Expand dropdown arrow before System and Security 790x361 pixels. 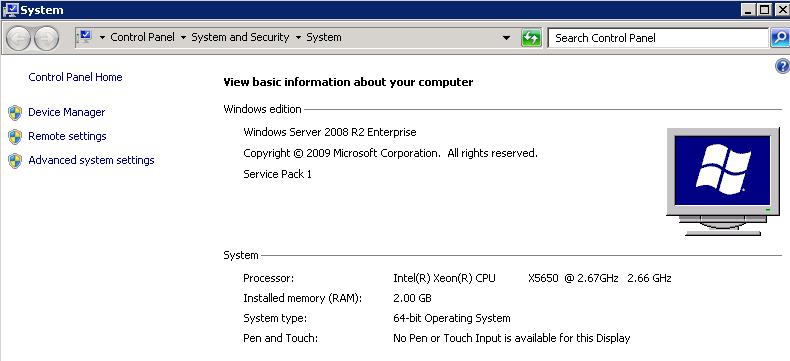click(183, 38)
